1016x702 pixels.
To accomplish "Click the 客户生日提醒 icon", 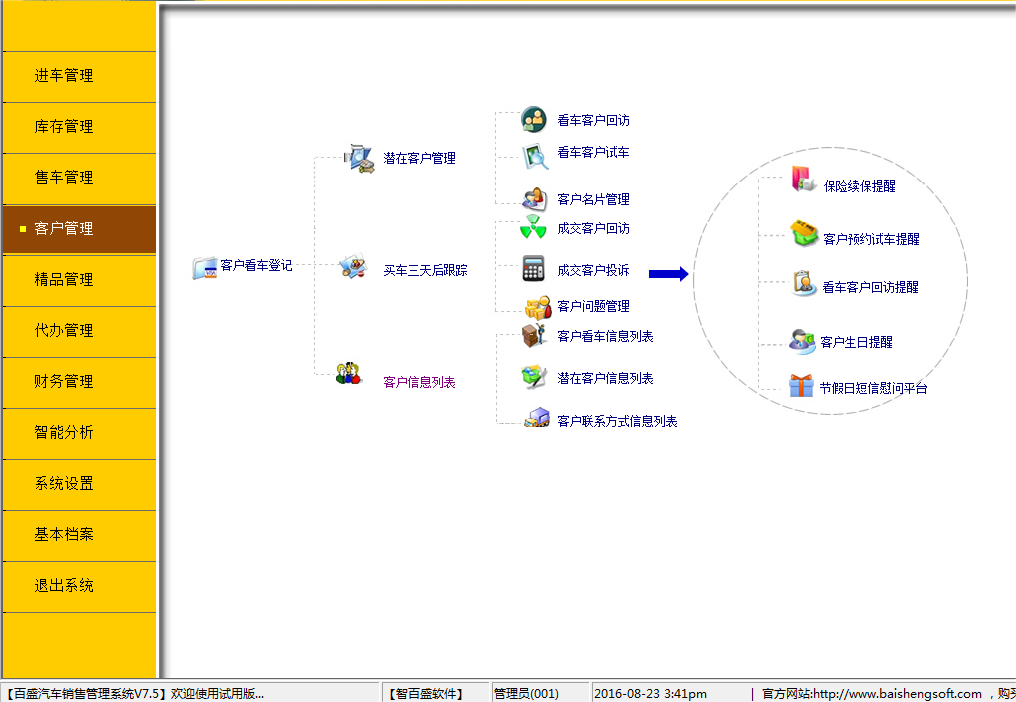I will pos(802,341).
